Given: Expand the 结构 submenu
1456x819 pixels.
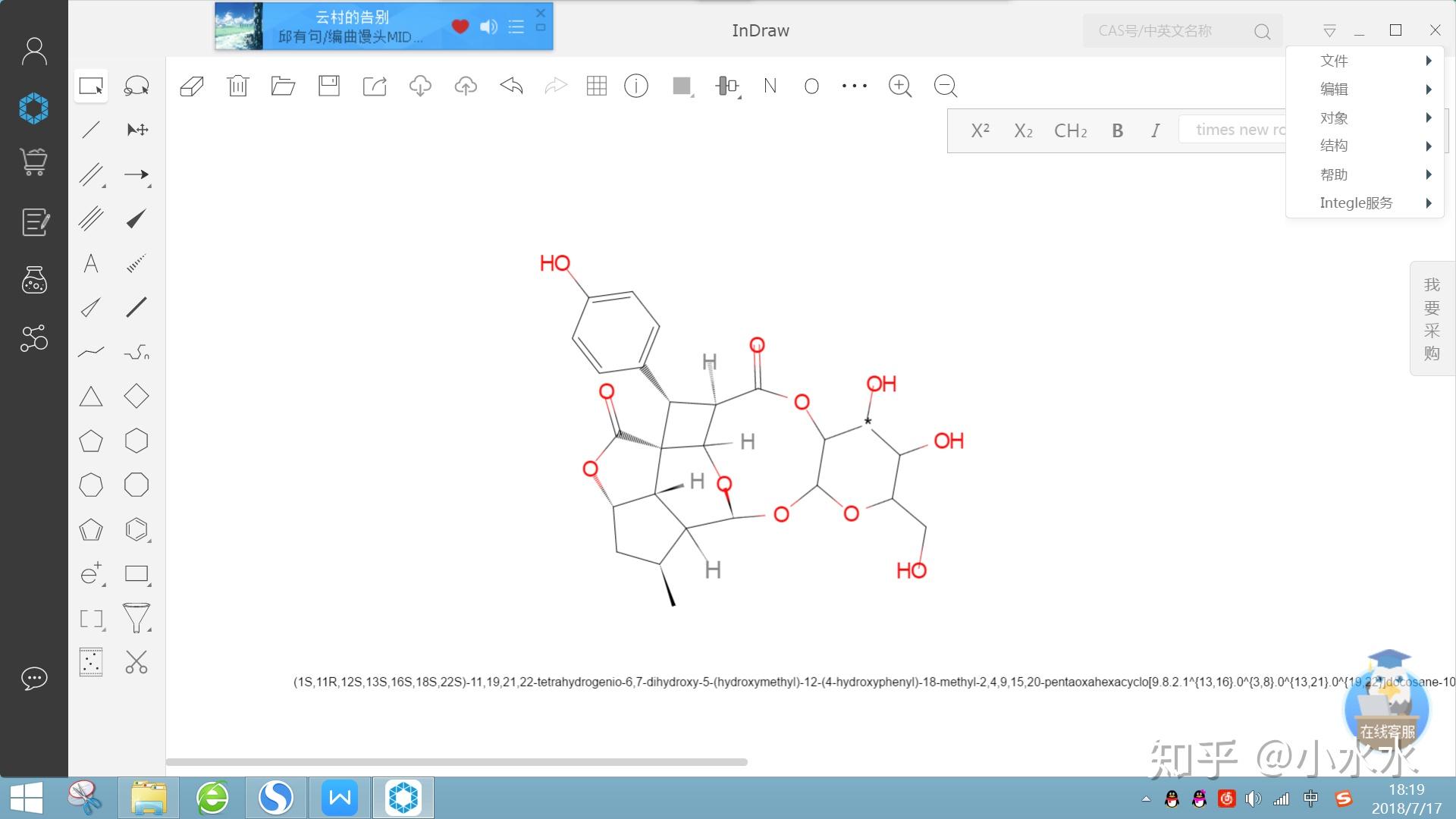Looking at the screenshot, I should [1333, 146].
